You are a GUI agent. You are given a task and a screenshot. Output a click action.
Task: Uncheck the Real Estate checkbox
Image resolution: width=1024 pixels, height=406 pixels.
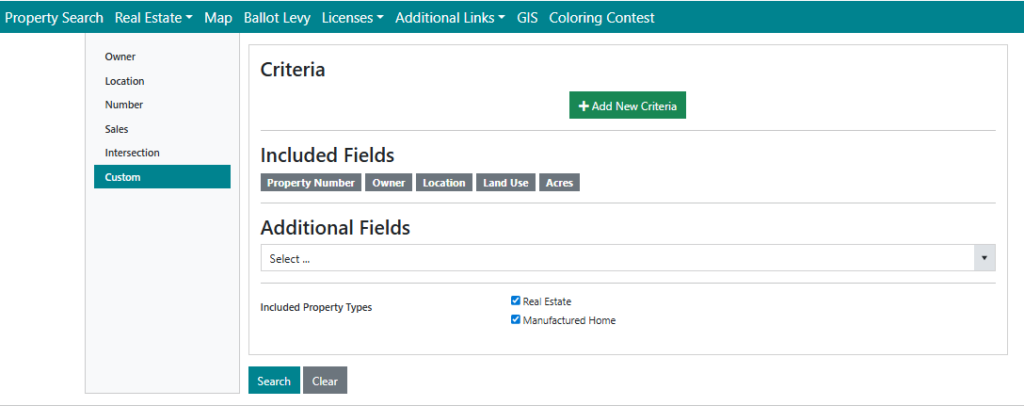516,301
